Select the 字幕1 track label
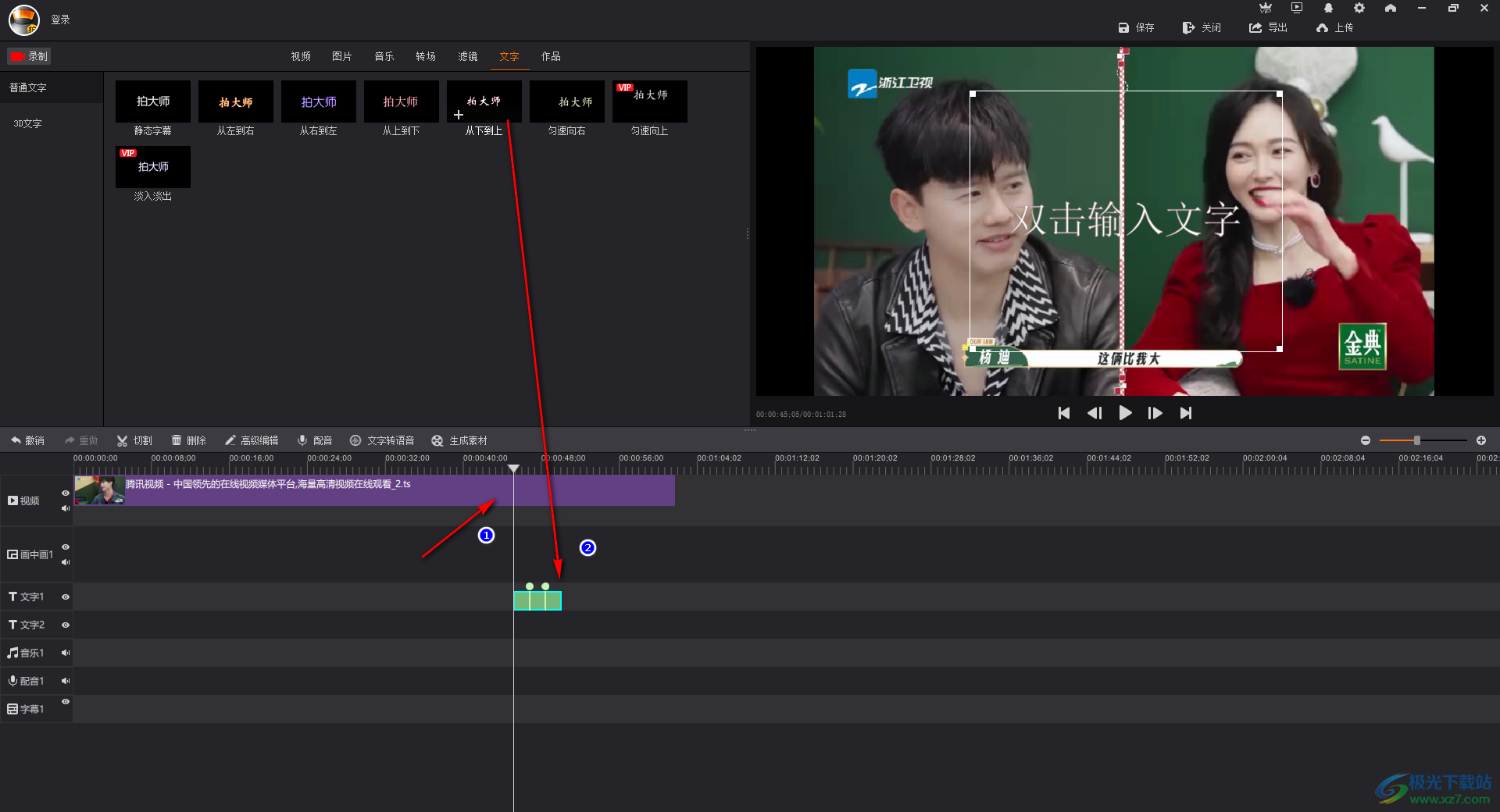Viewport: 1500px width, 812px height. pyautogui.click(x=27, y=709)
